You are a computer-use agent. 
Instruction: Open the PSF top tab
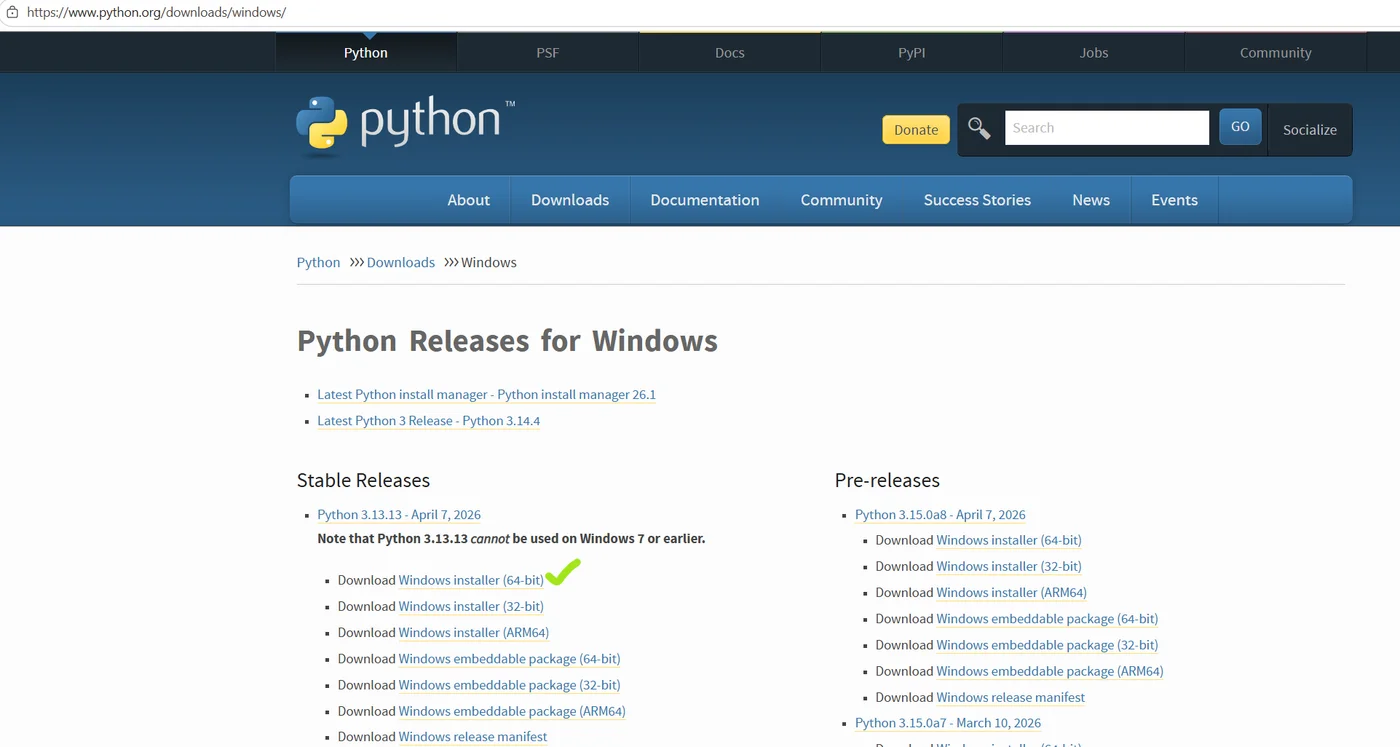[548, 53]
